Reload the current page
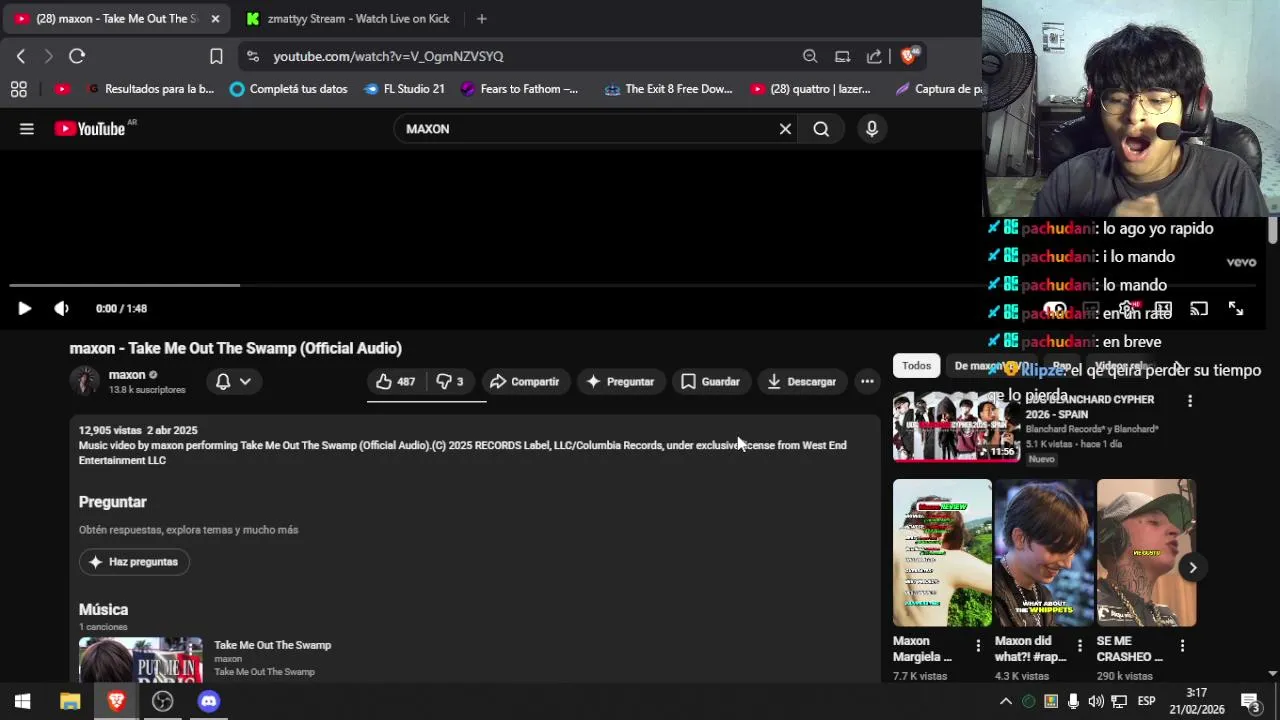Image resolution: width=1280 pixels, height=720 pixels. [77, 56]
